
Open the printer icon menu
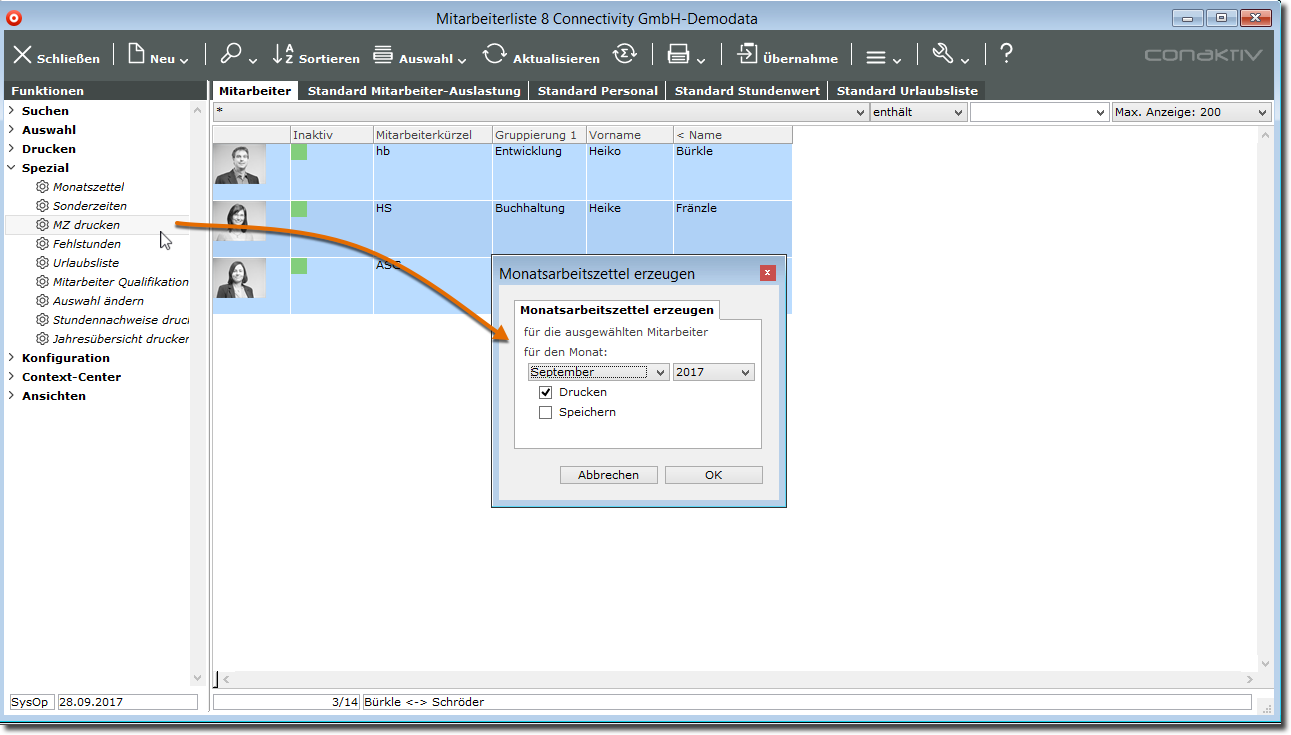click(x=678, y=54)
